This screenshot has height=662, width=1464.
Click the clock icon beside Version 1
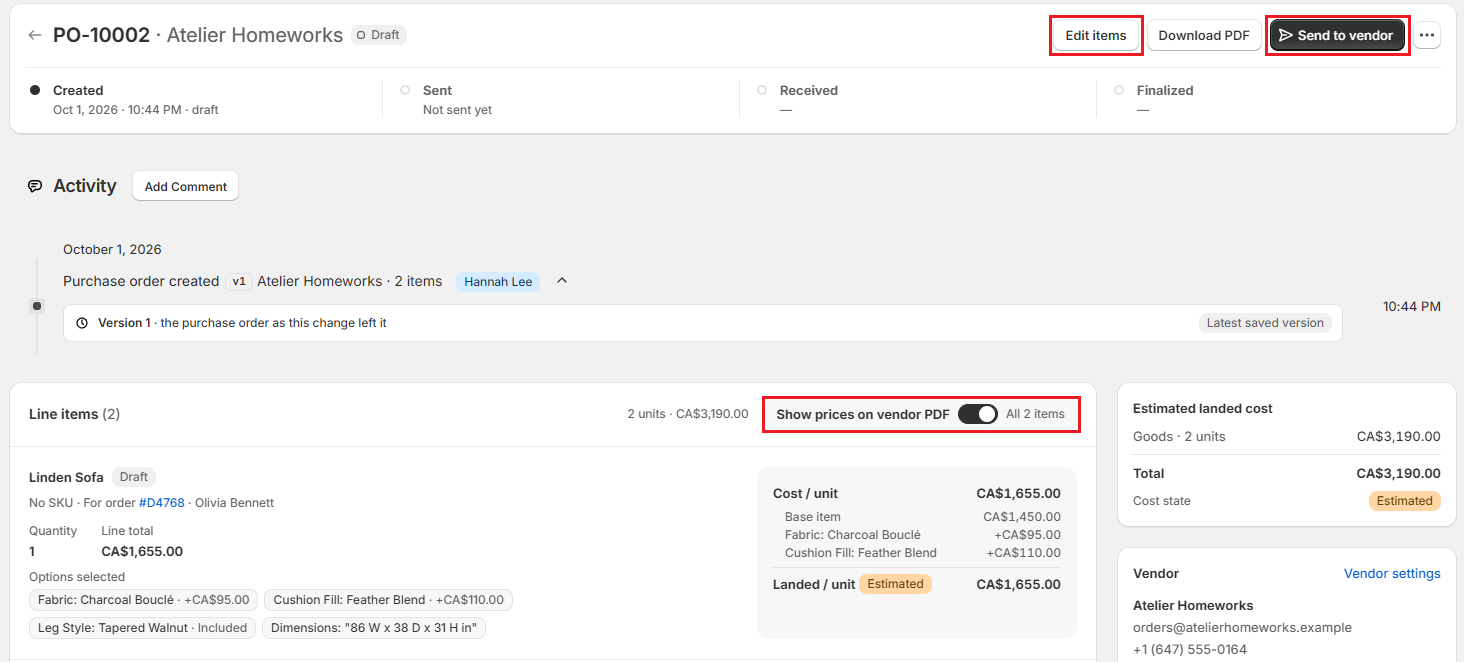tap(82, 323)
